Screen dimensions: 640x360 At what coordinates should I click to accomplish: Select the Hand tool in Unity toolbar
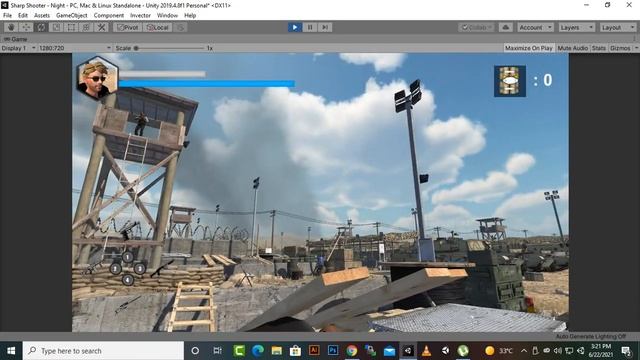tap(11, 27)
